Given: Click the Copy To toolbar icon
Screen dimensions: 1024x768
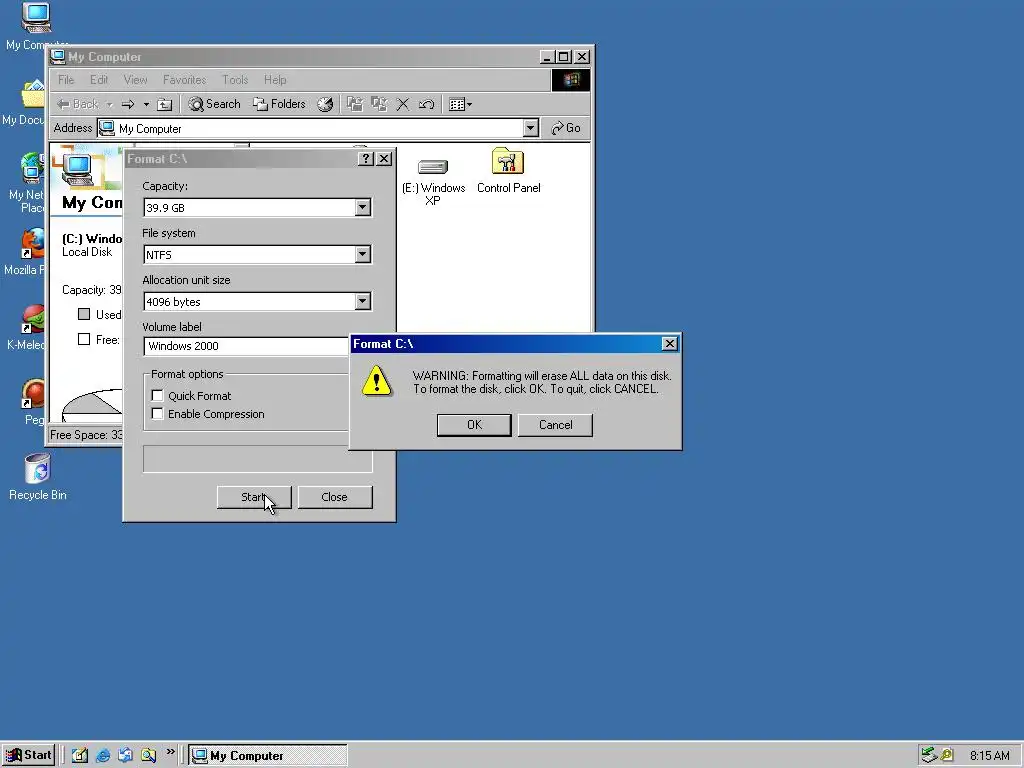Looking at the screenshot, I should click(379, 104).
